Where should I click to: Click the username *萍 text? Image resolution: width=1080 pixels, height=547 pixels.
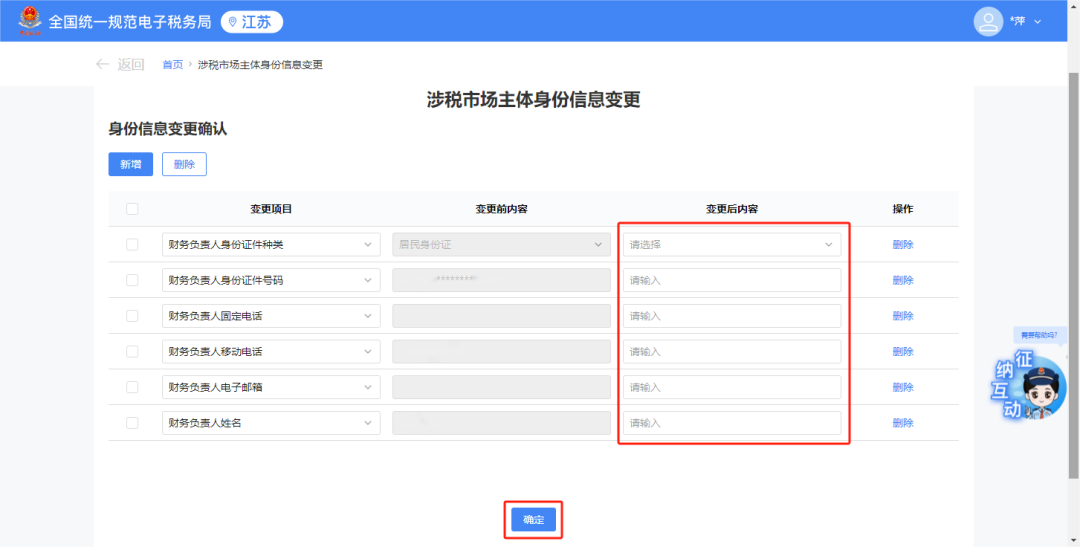pyautogui.click(x=1017, y=21)
